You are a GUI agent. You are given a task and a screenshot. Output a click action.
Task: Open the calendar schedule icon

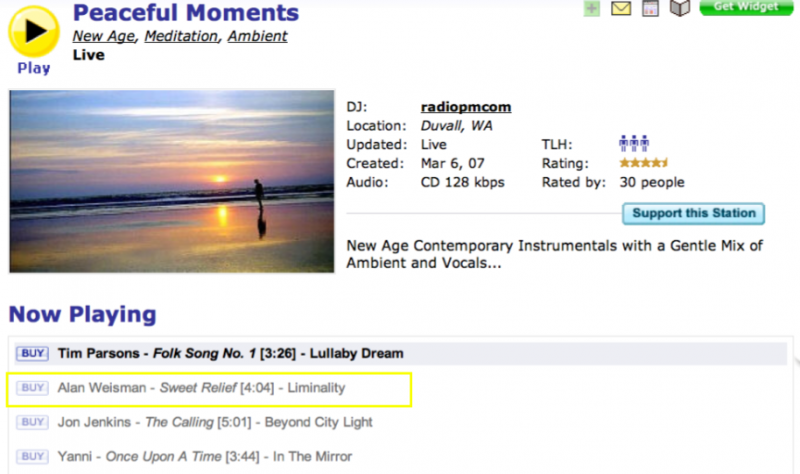pos(650,9)
